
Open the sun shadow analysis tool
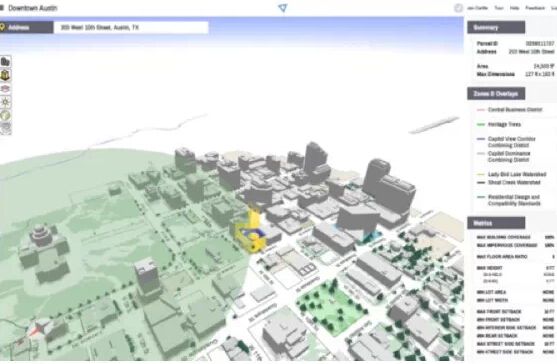(5, 102)
